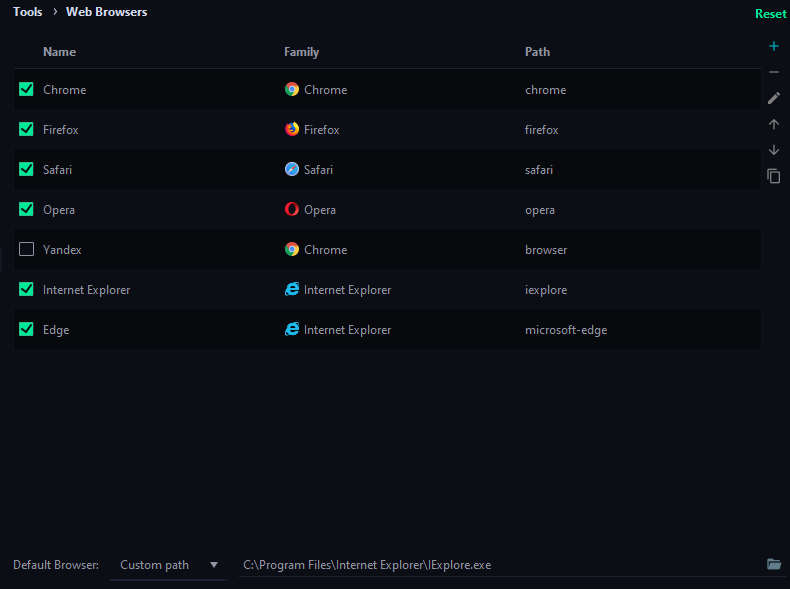Select the Chrome name cell
The width and height of the screenshot is (790, 589).
(x=64, y=90)
